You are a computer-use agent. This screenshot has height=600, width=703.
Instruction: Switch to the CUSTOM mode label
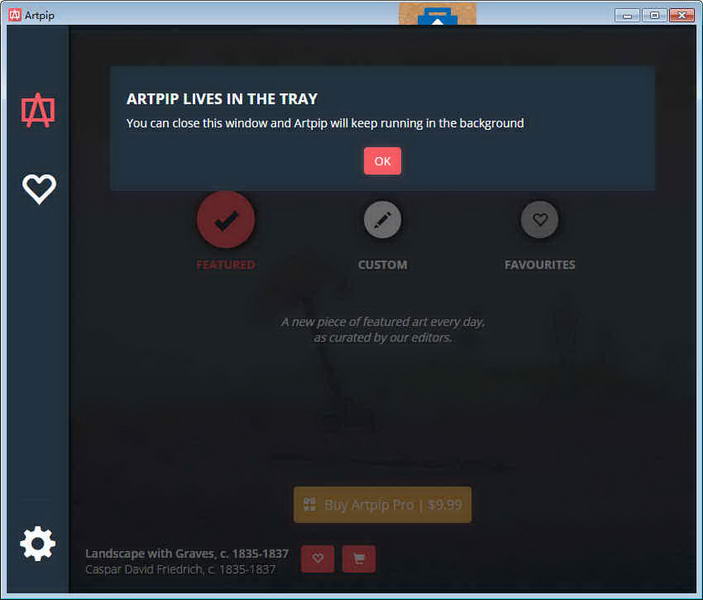pos(382,265)
